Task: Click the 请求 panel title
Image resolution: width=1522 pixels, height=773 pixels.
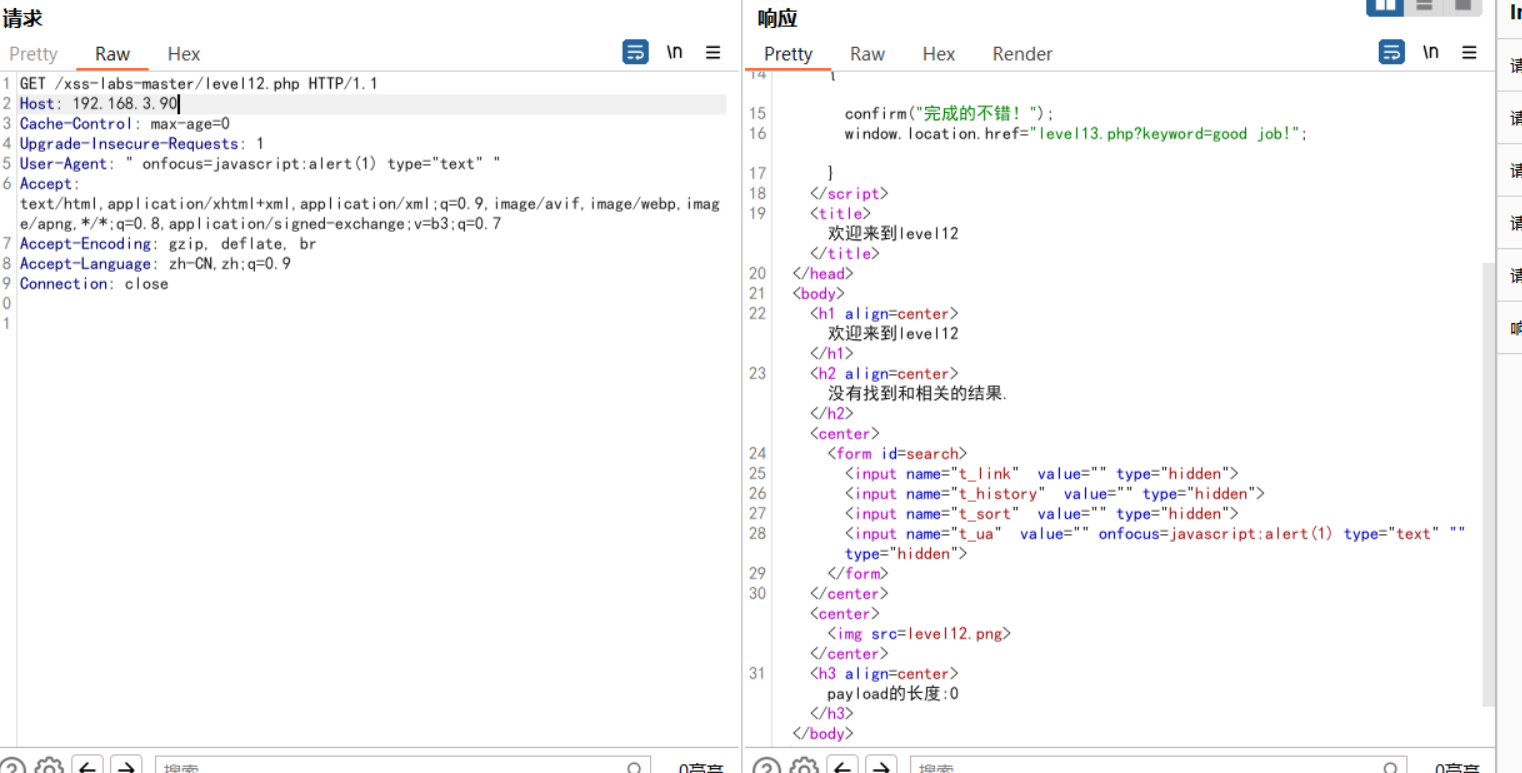Action: point(22,17)
